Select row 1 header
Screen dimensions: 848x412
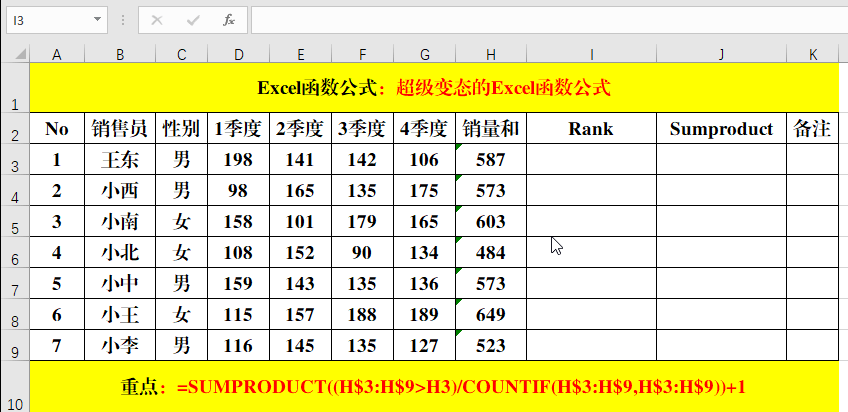click(15, 88)
